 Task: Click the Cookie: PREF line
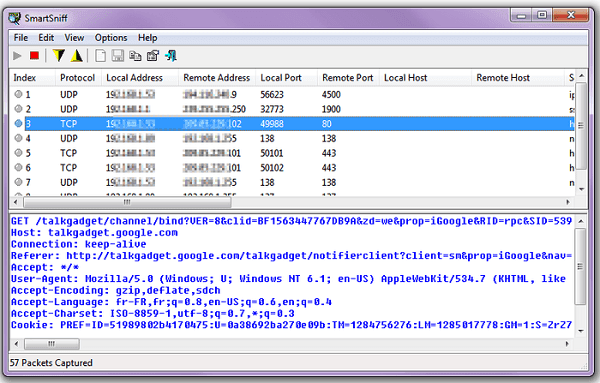coord(291,325)
